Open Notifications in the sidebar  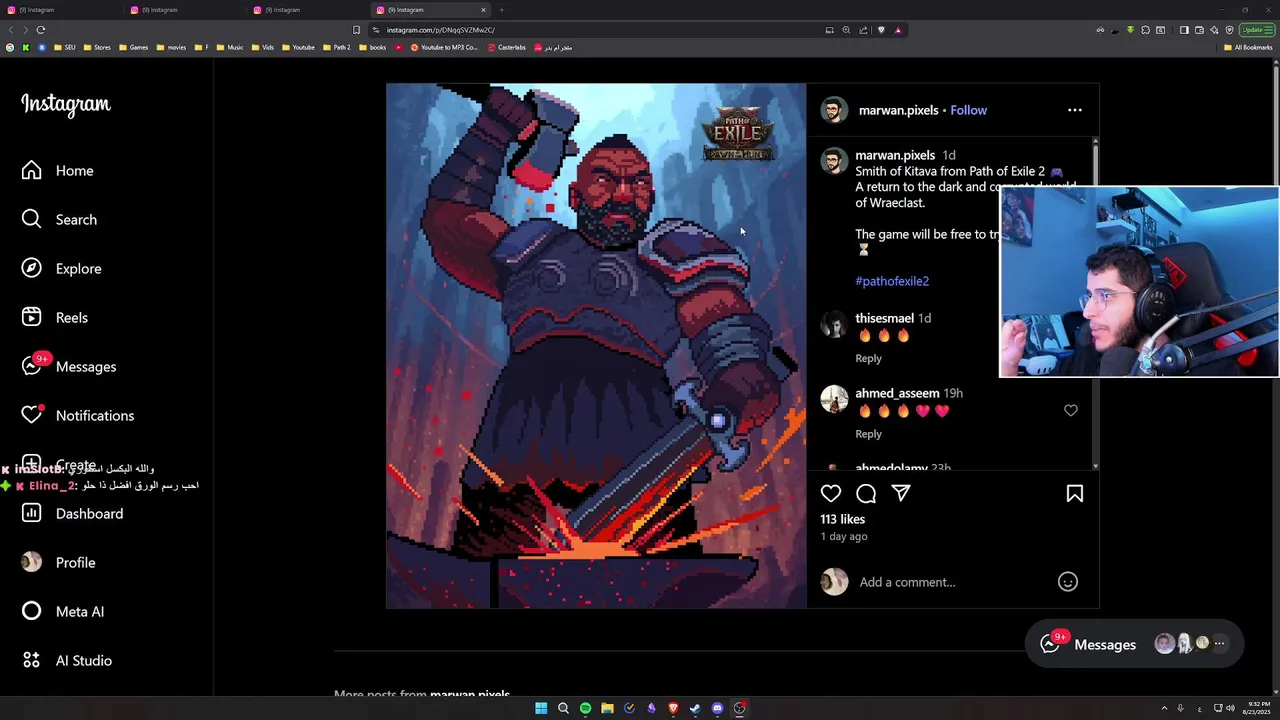(x=77, y=416)
